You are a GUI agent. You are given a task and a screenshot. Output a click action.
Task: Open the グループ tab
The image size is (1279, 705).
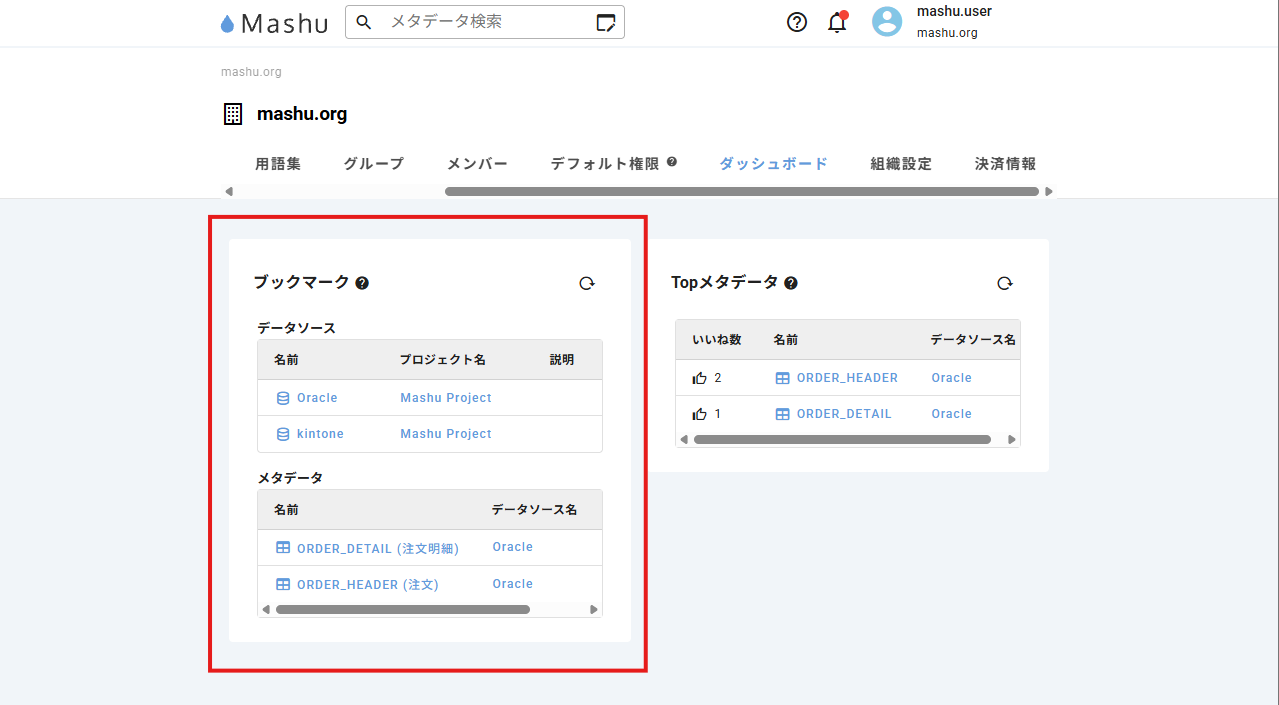[374, 164]
